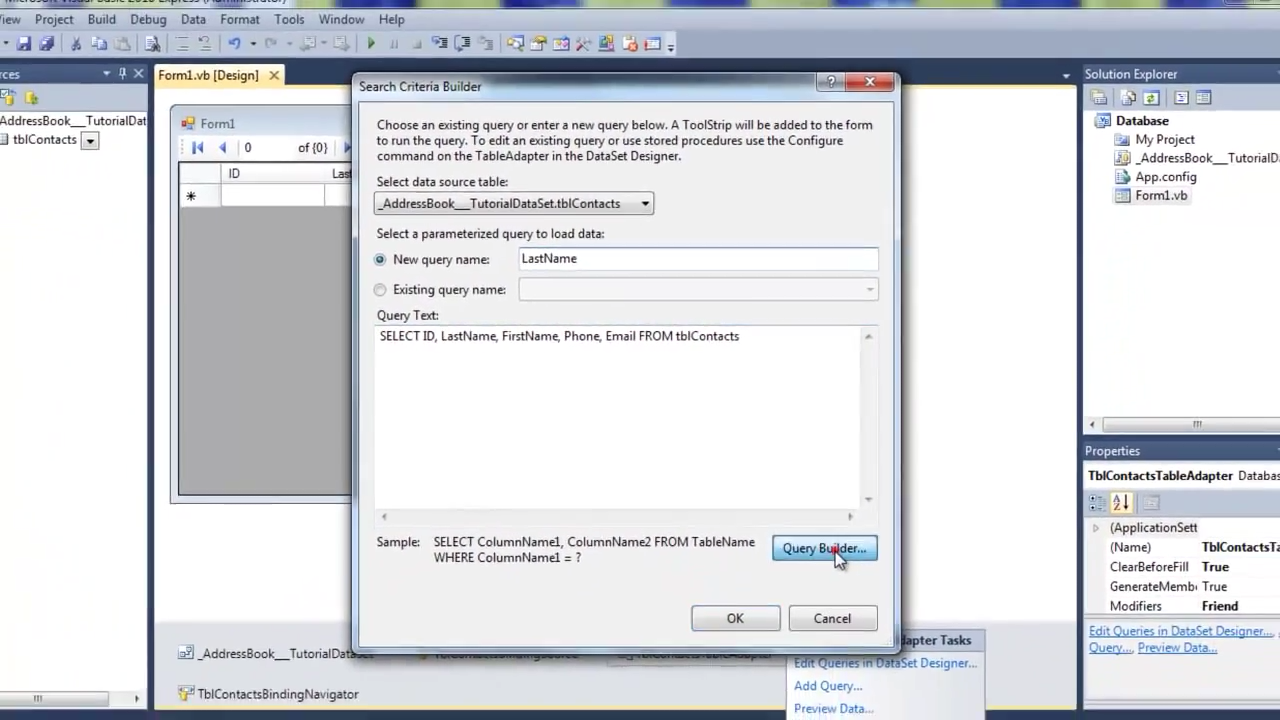Open the Debug menu
The height and width of the screenshot is (720, 1280).
click(x=148, y=19)
